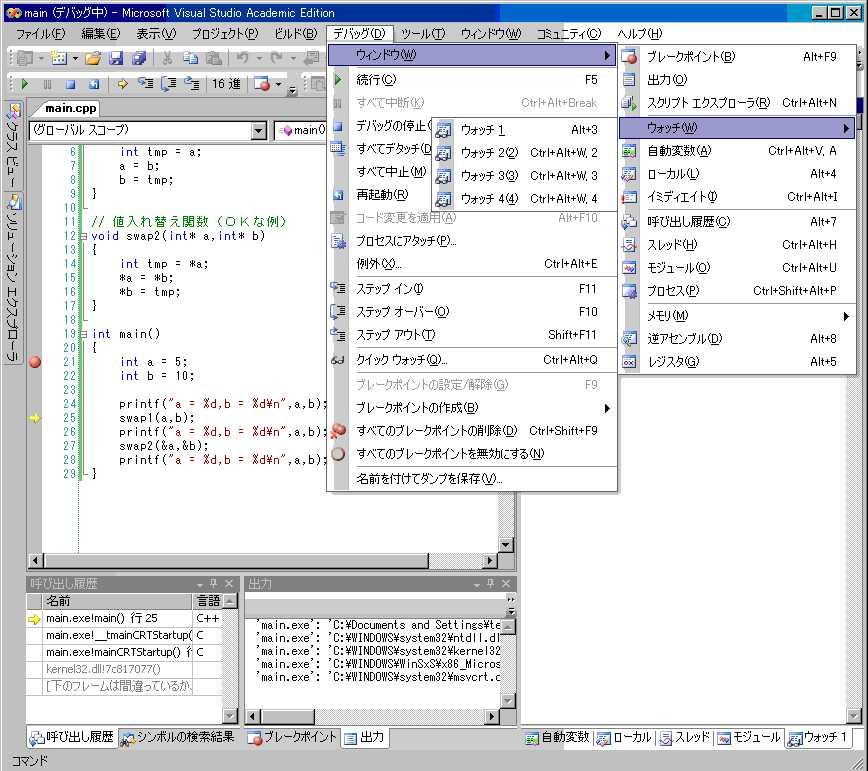
Task: Toggle auto-hide pin on 出力 panel
Action: tap(490, 584)
